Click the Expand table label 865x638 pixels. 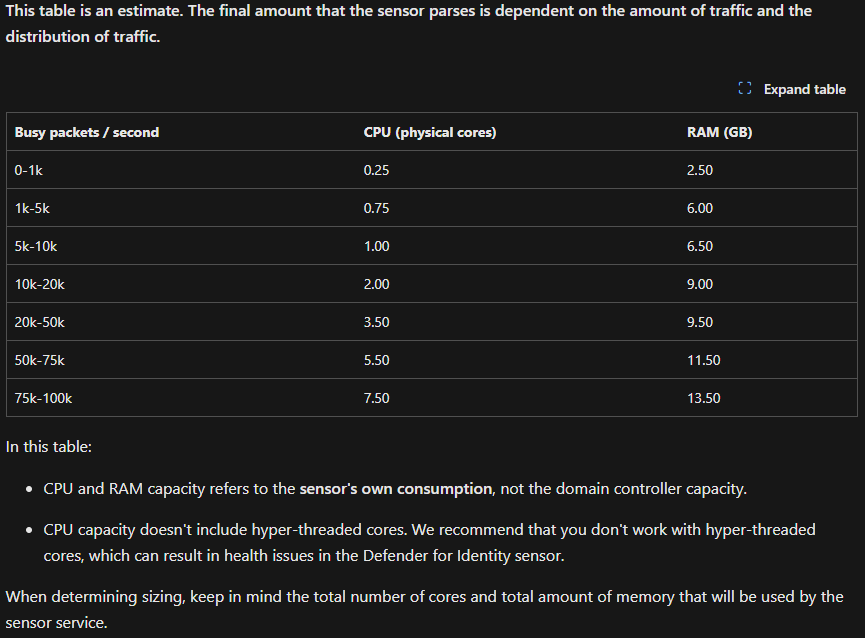804,89
